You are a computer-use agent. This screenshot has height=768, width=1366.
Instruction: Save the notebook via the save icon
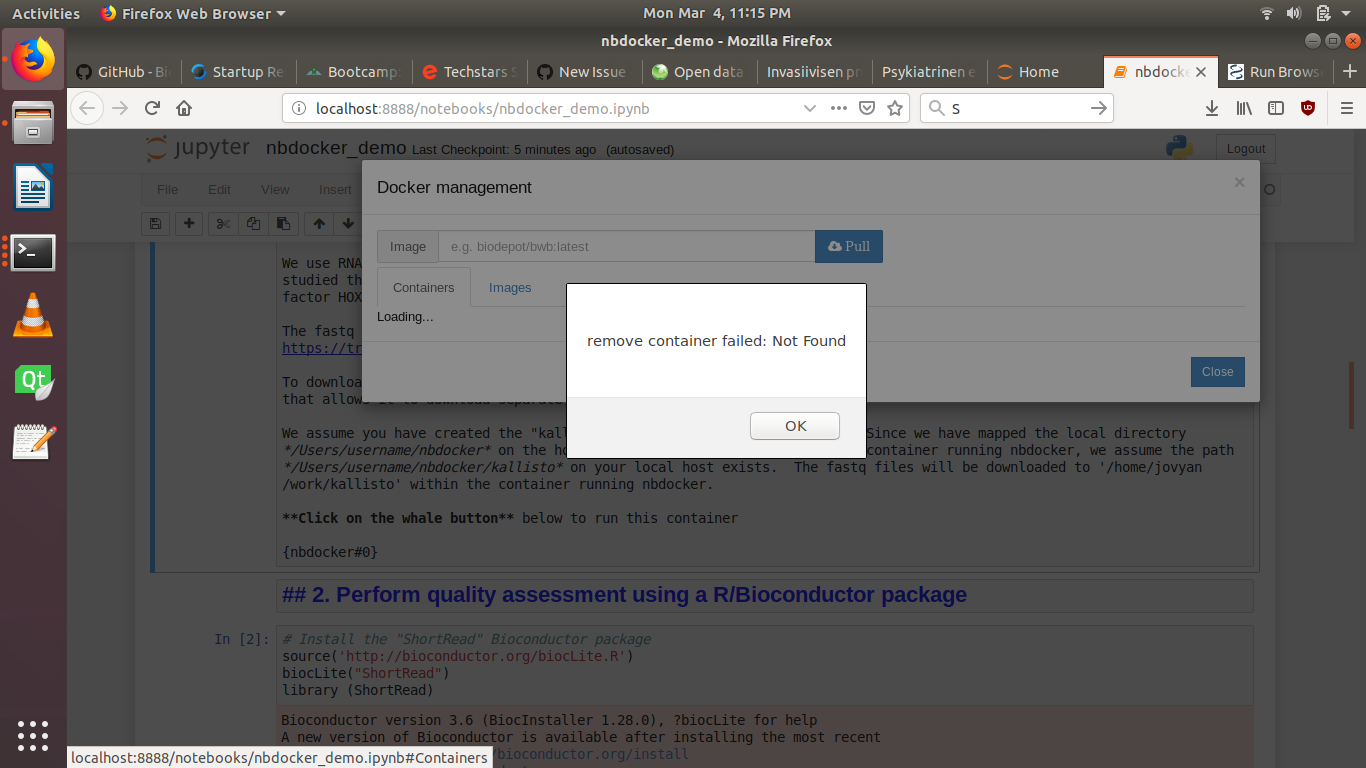pos(155,224)
